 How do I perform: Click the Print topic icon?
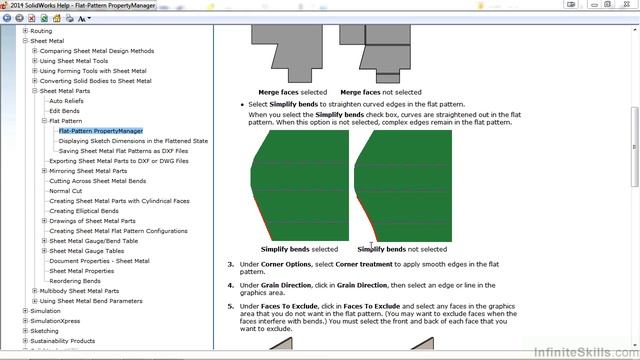click(x=70, y=18)
